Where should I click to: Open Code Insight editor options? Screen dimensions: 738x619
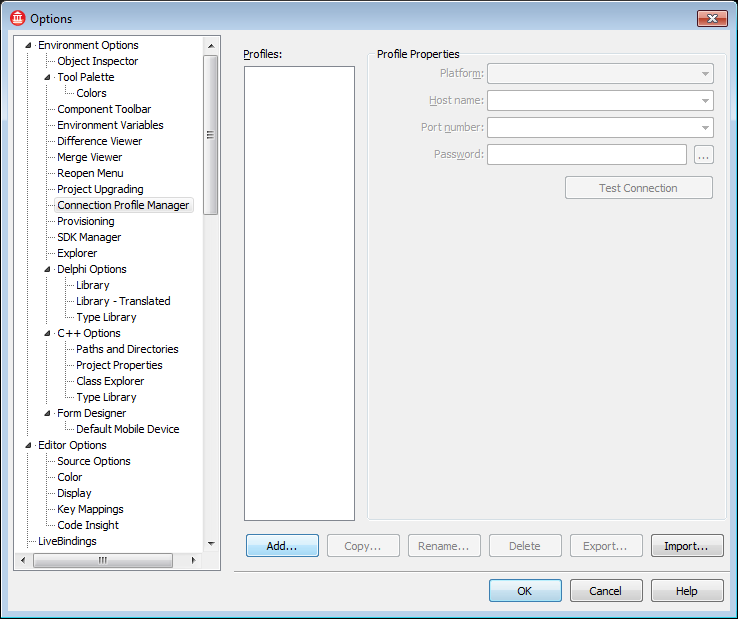pyautogui.click(x=87, y=525)
